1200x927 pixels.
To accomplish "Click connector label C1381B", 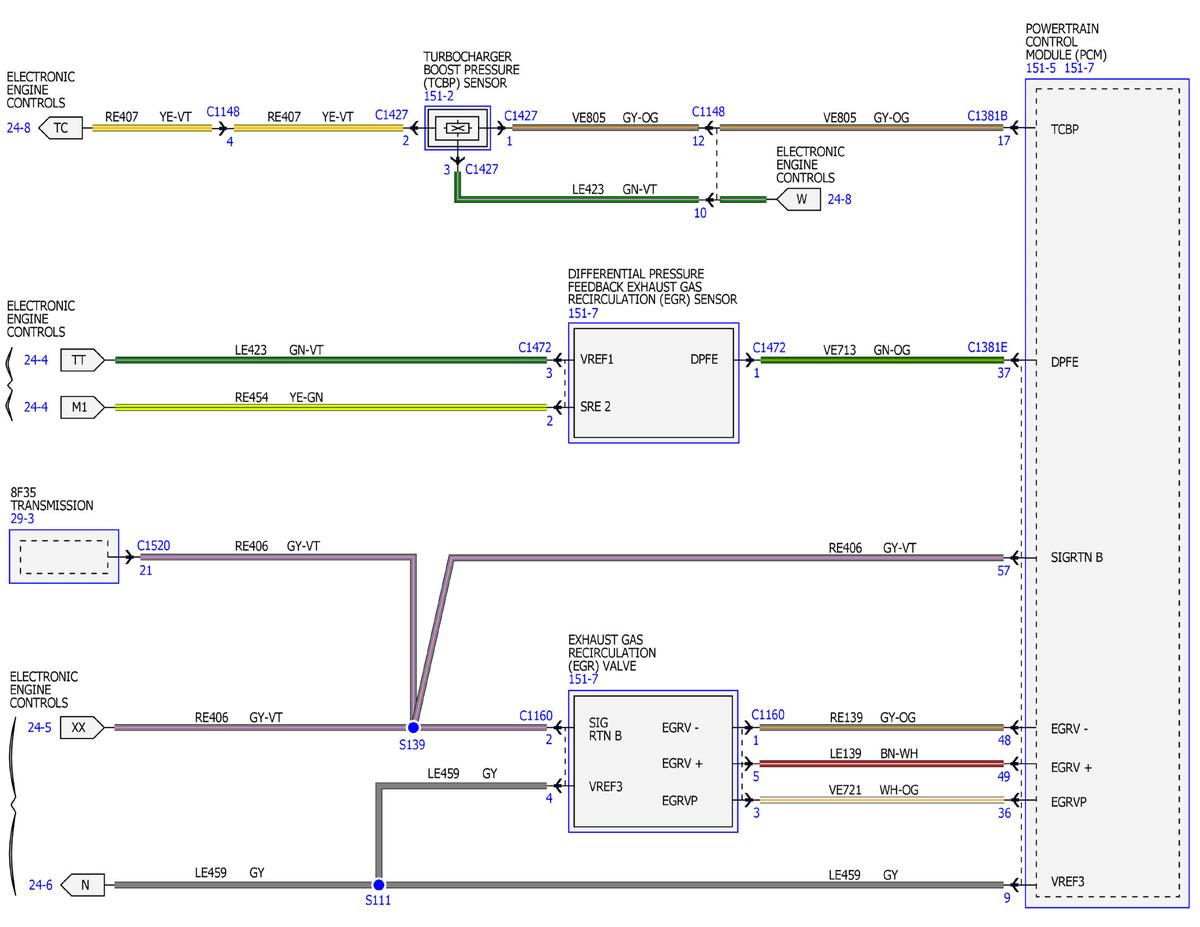I will pos(987,116).
